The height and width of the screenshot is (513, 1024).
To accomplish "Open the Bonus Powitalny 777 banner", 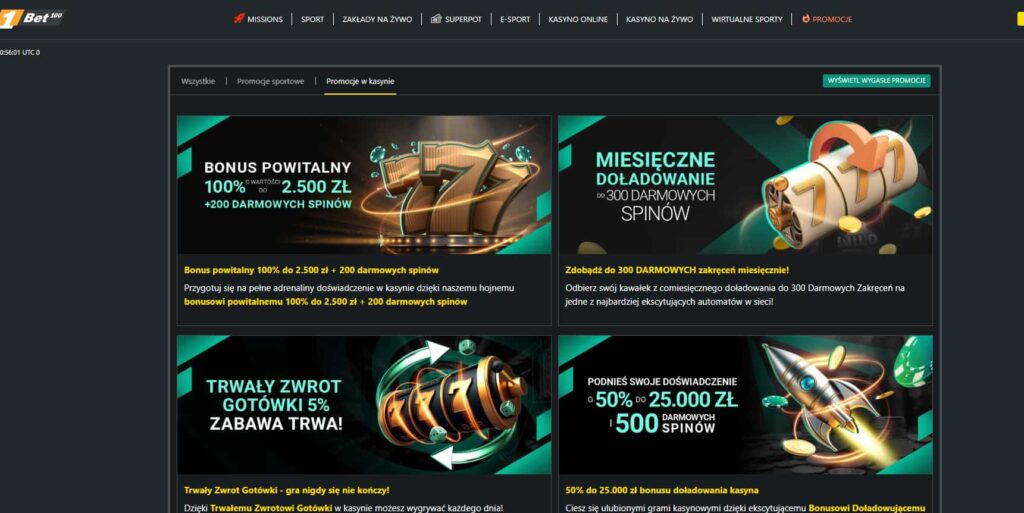I will click(x=364, y=185).
